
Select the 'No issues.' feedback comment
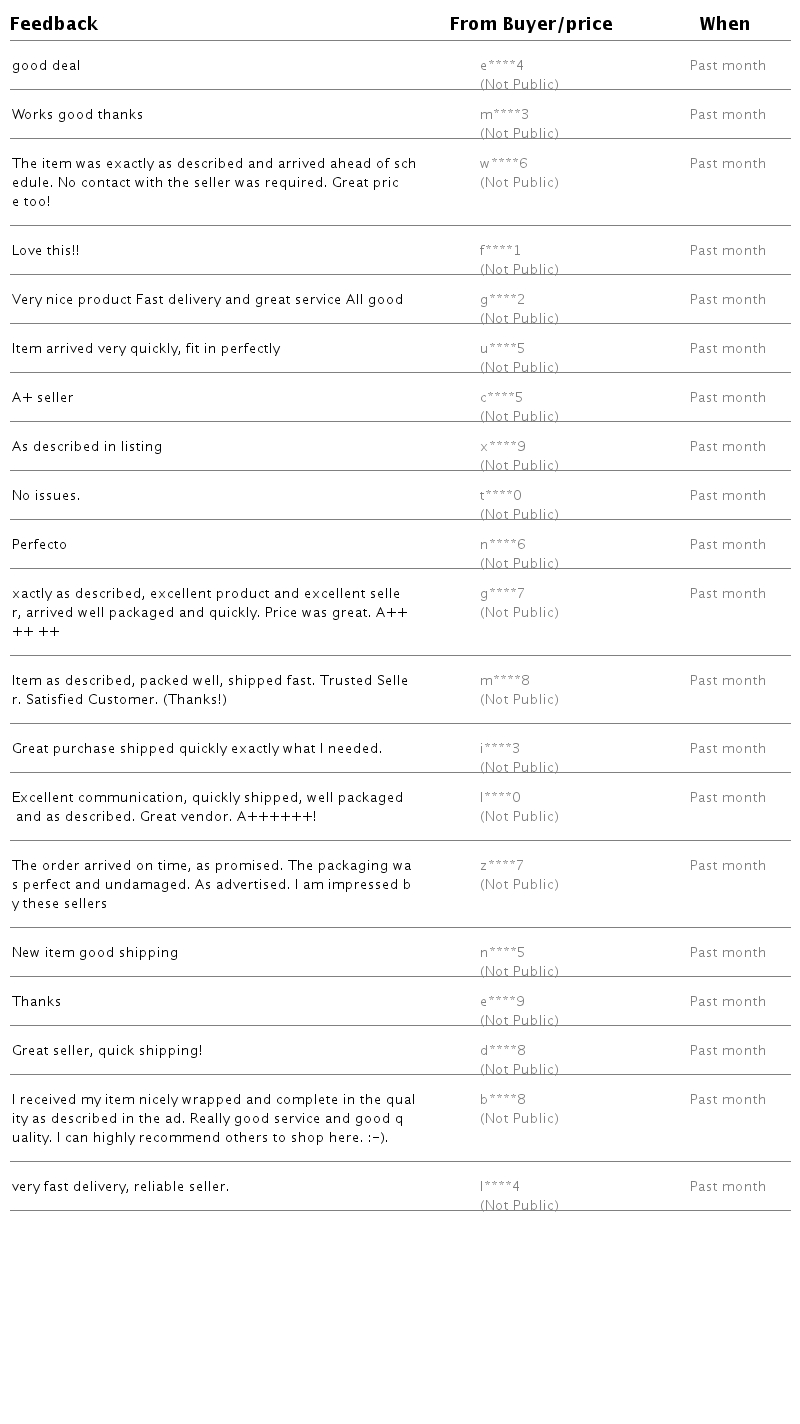[x=46, y=496]
